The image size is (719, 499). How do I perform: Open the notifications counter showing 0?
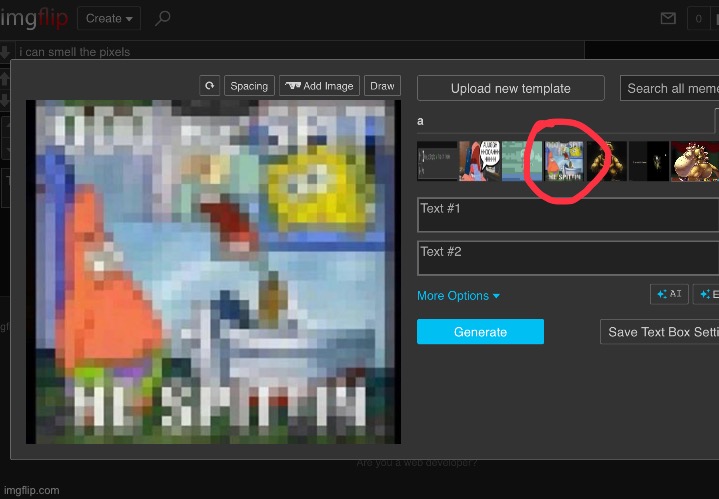coord(699,18)
